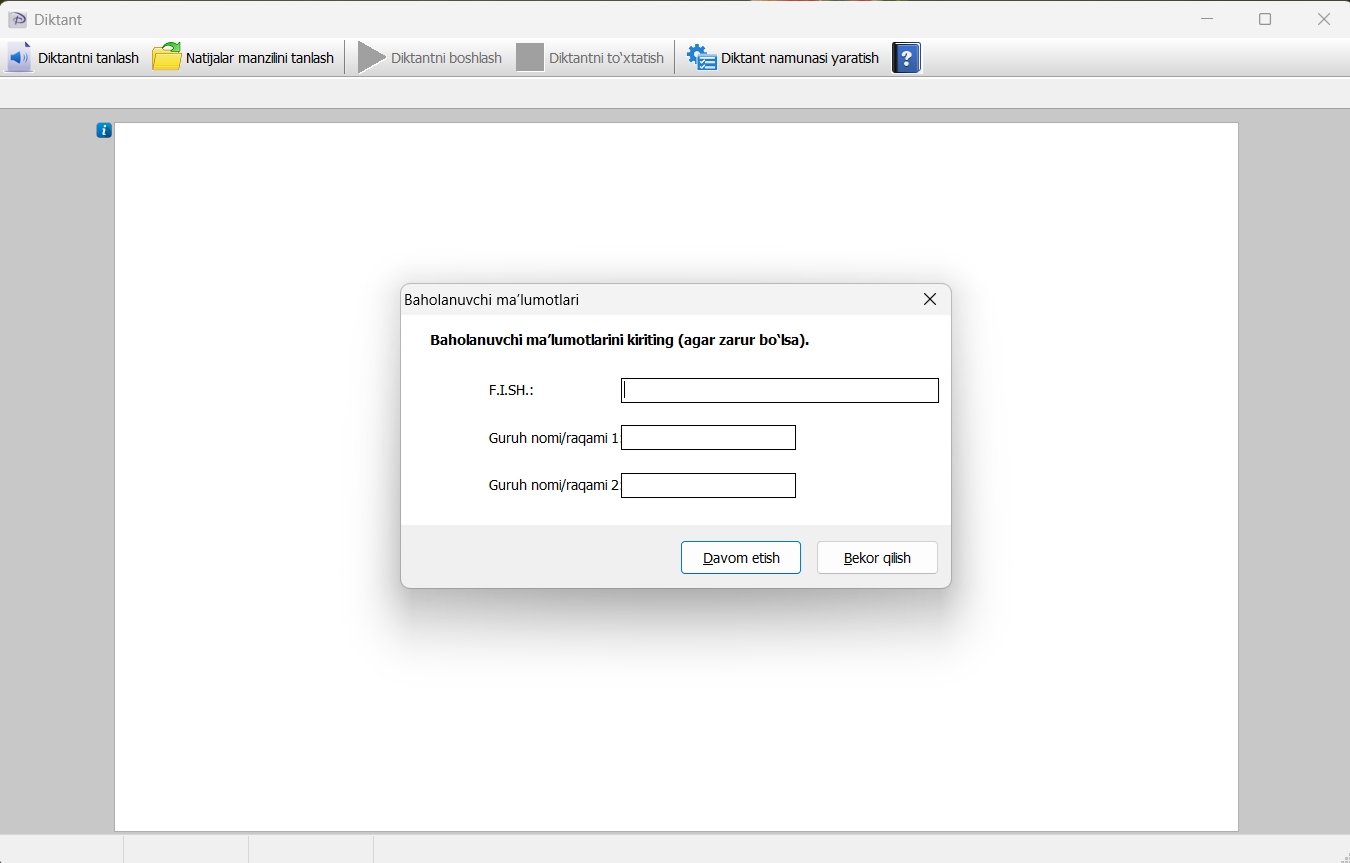
Task: Click the folder icon for Natijalar manzilini tanlash
Action: 167,57
